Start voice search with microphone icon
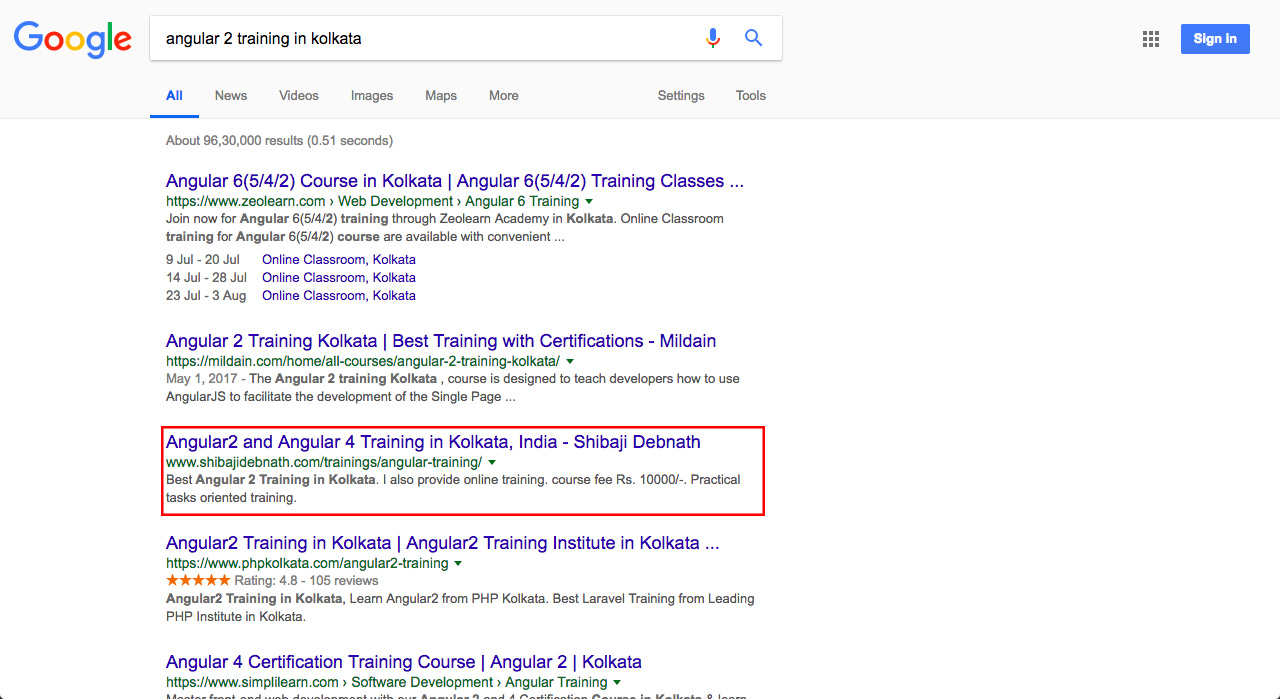 pos(712,38)
